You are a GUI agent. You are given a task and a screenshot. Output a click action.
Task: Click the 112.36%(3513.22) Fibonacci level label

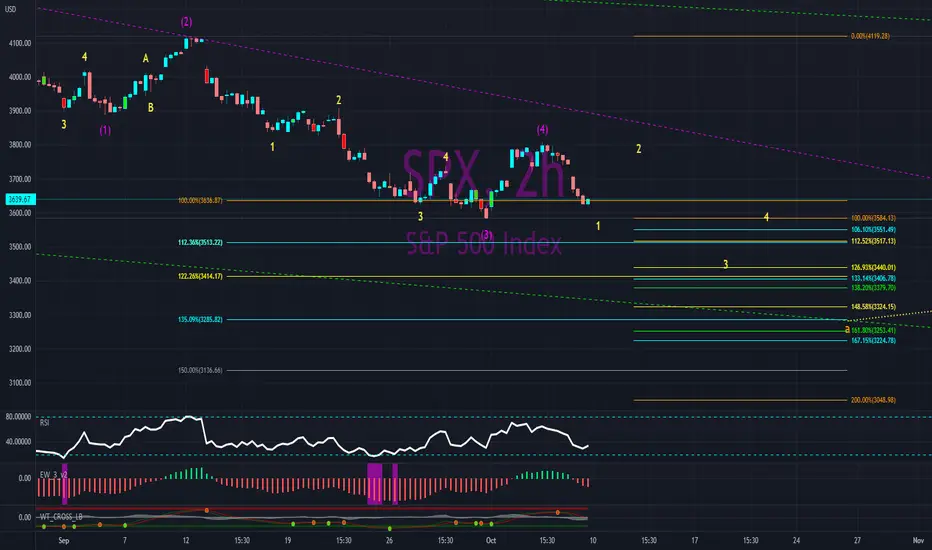tap(200, 243)
